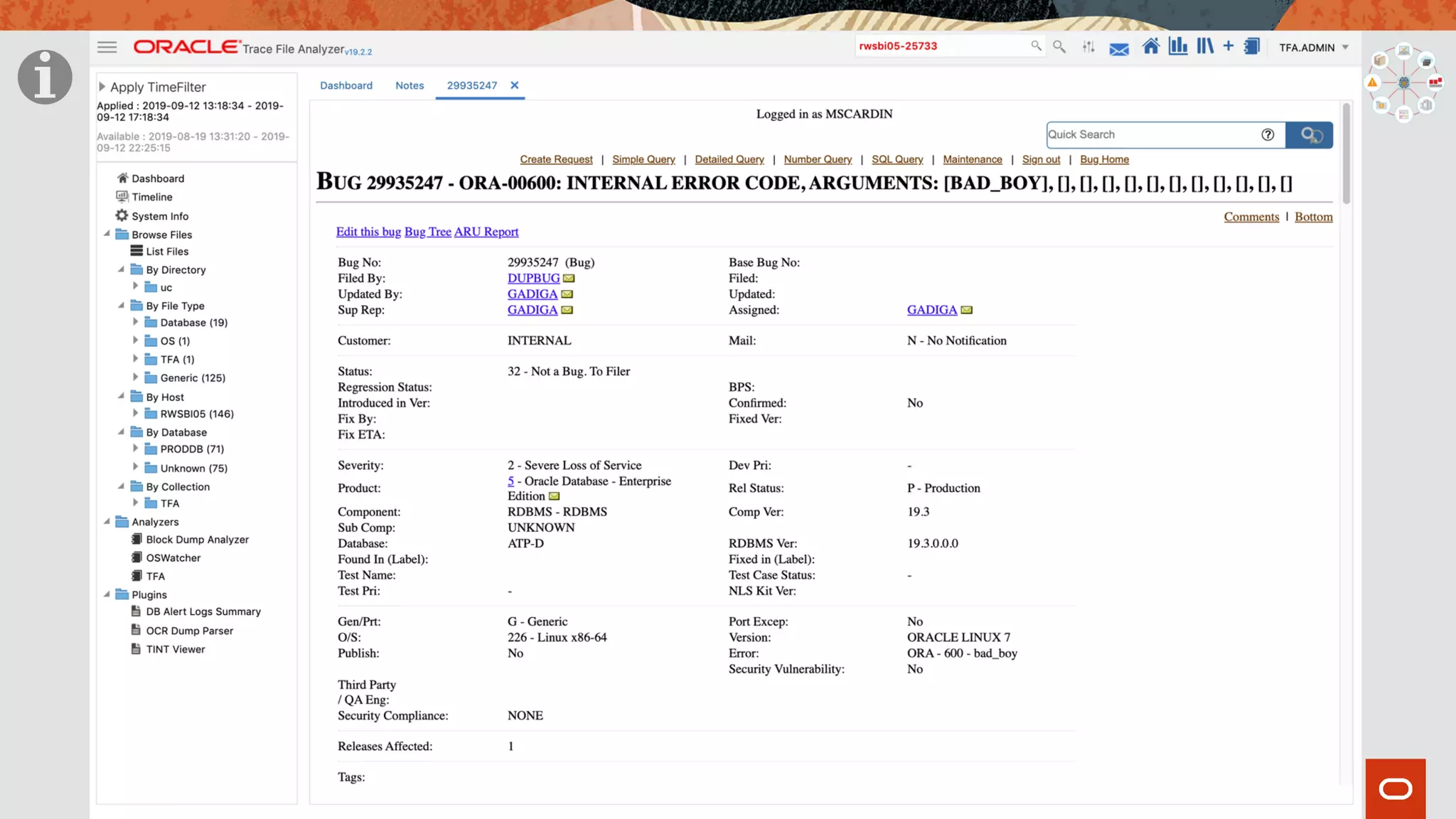Image resolution: width=1456 pixels, height=819 pixels.
Task: Expand the PRODDB (71) folder
Action: (136, 449)
